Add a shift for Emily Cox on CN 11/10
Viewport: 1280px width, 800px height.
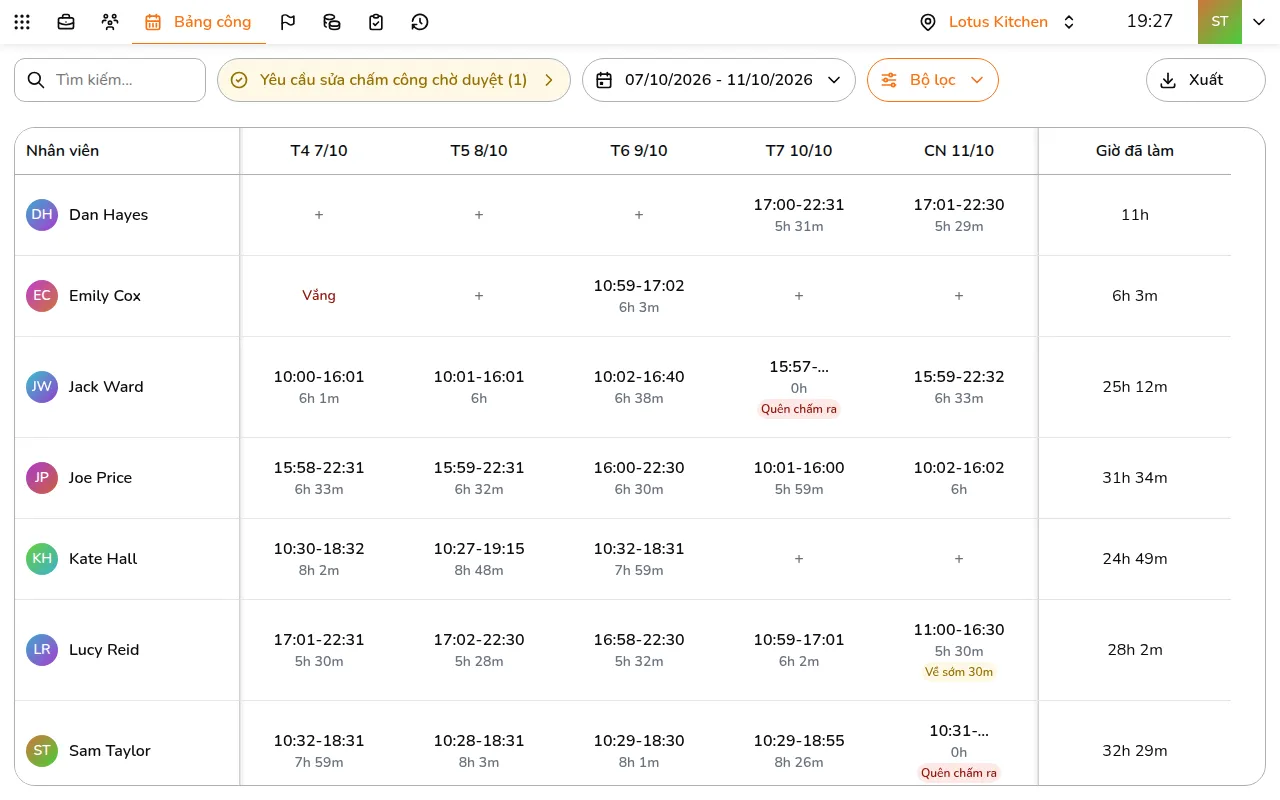tap(959, 296)
